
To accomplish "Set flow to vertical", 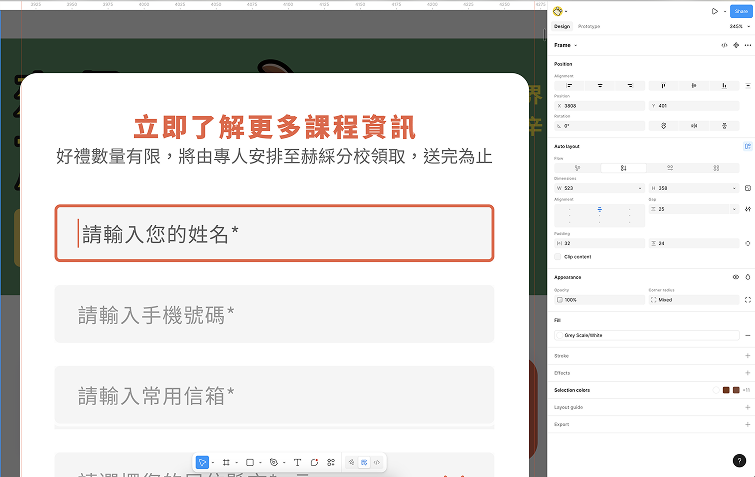I will coord(624,168).
